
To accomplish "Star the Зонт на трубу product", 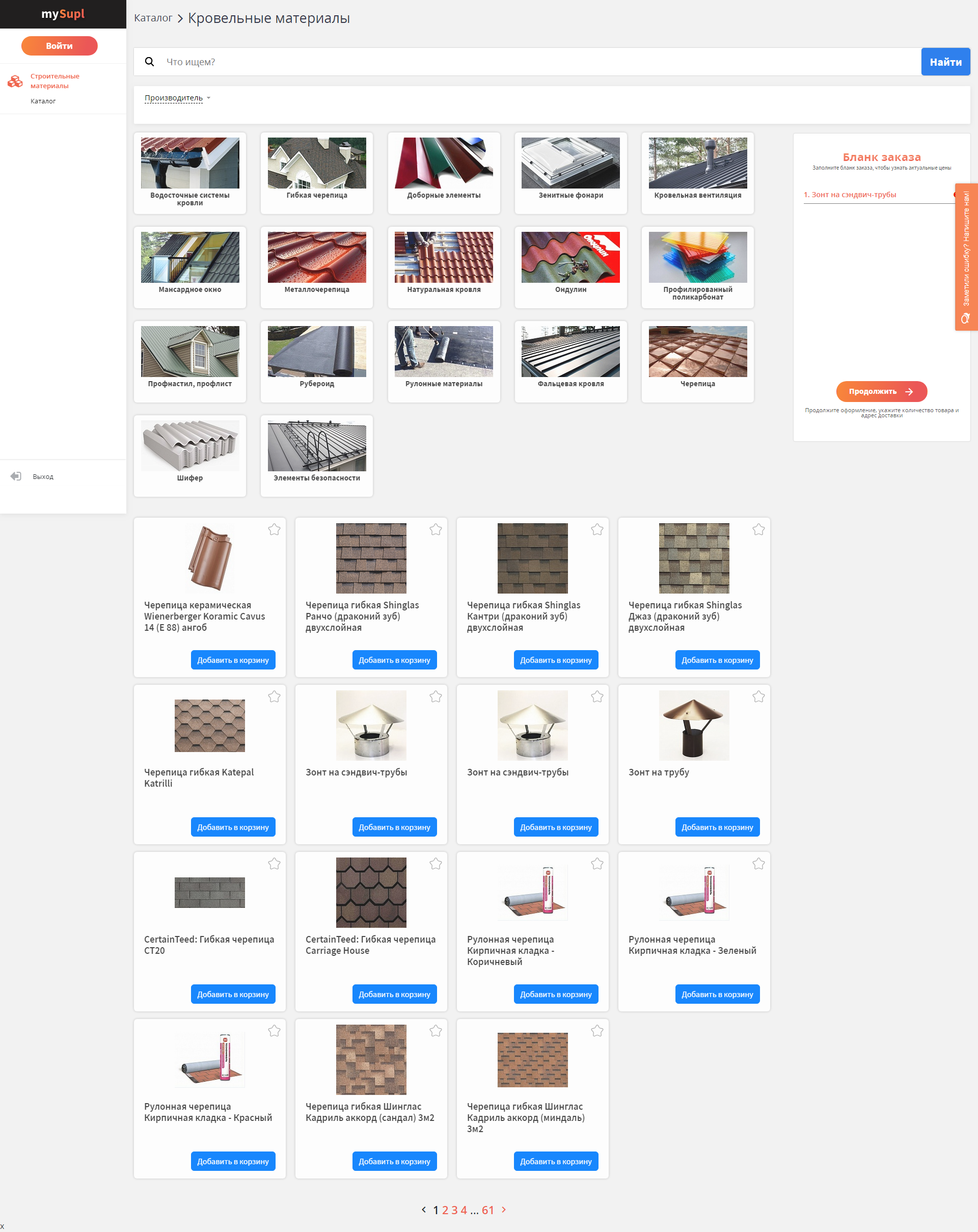I will (x=758, y=697).
